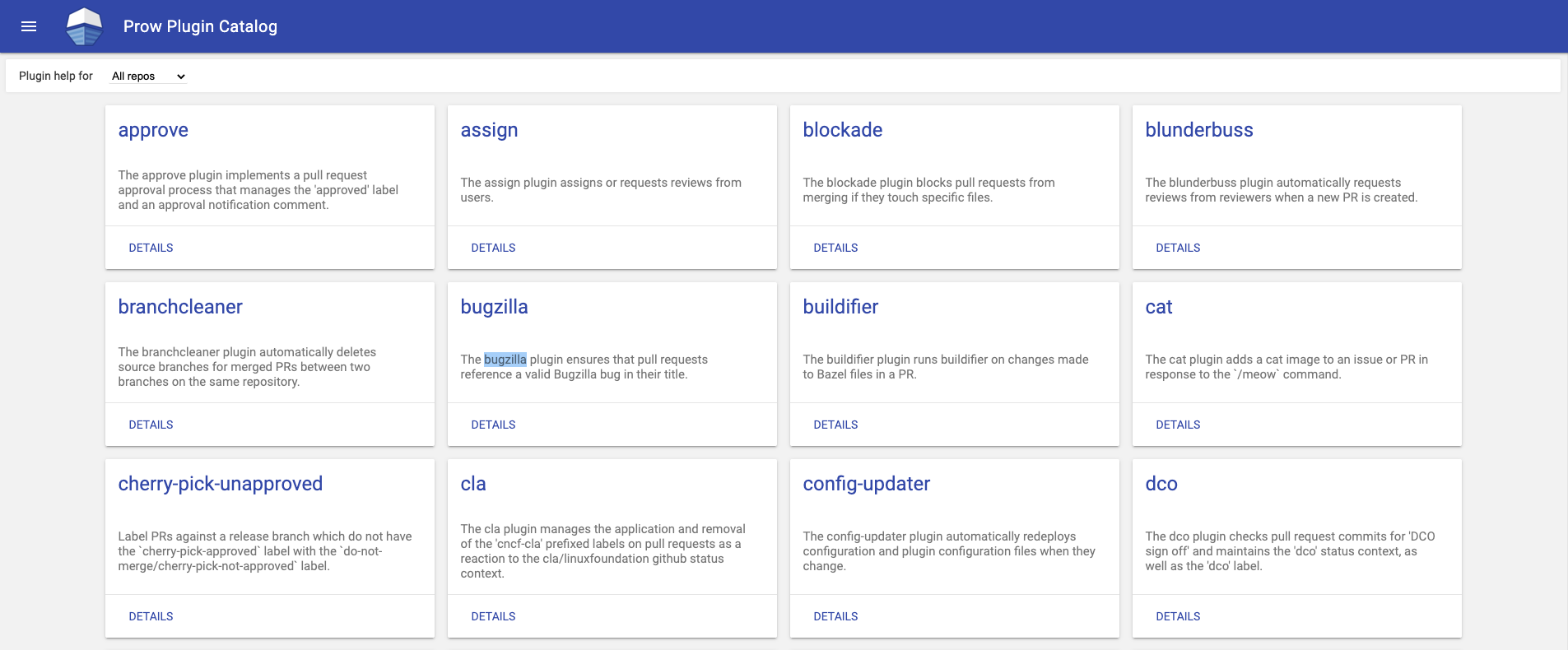Open DETAILS for the buildifier plugin
1568x650 pixels.
(835, 425)
